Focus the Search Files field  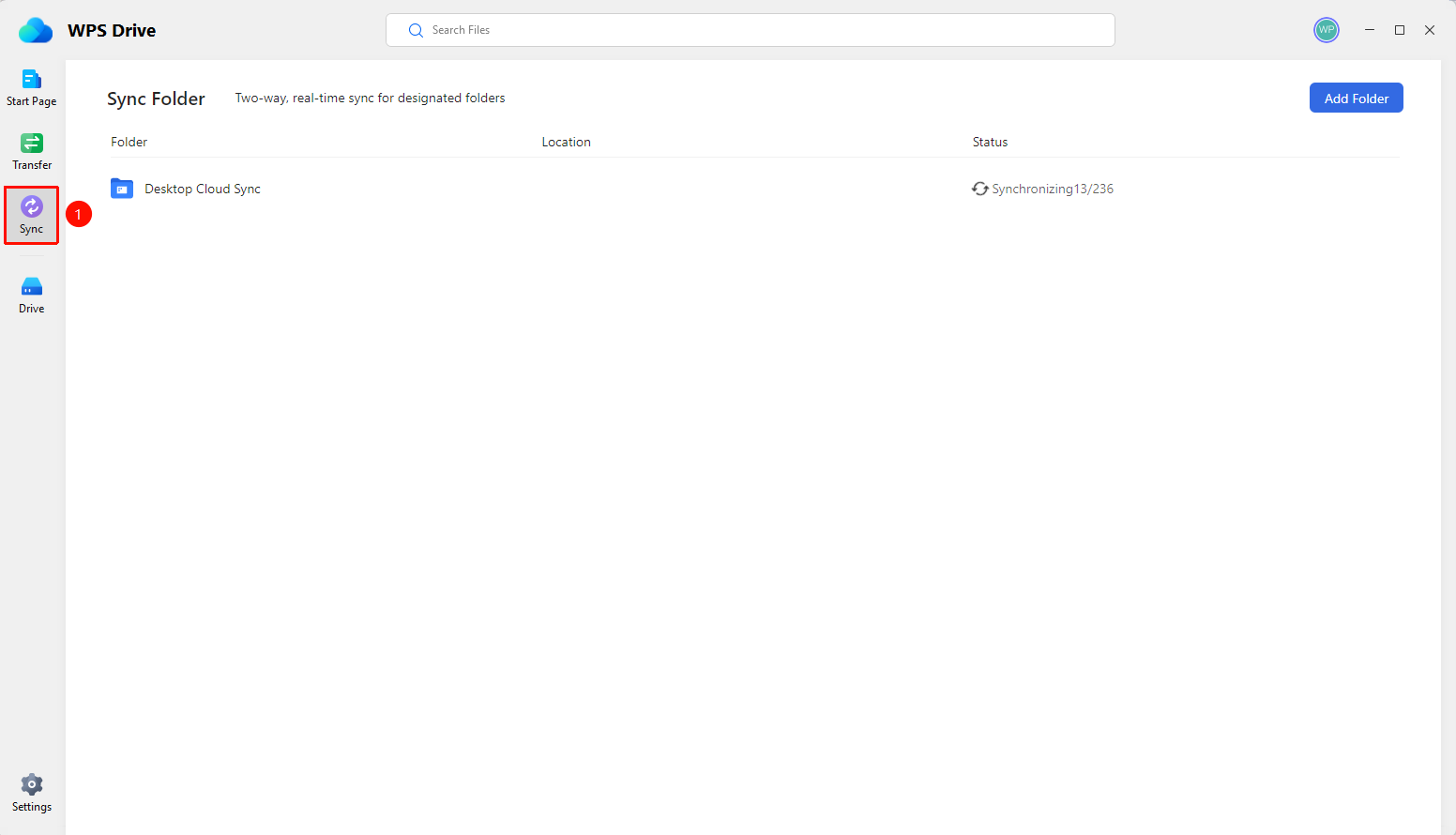click(x=751, y=30)
